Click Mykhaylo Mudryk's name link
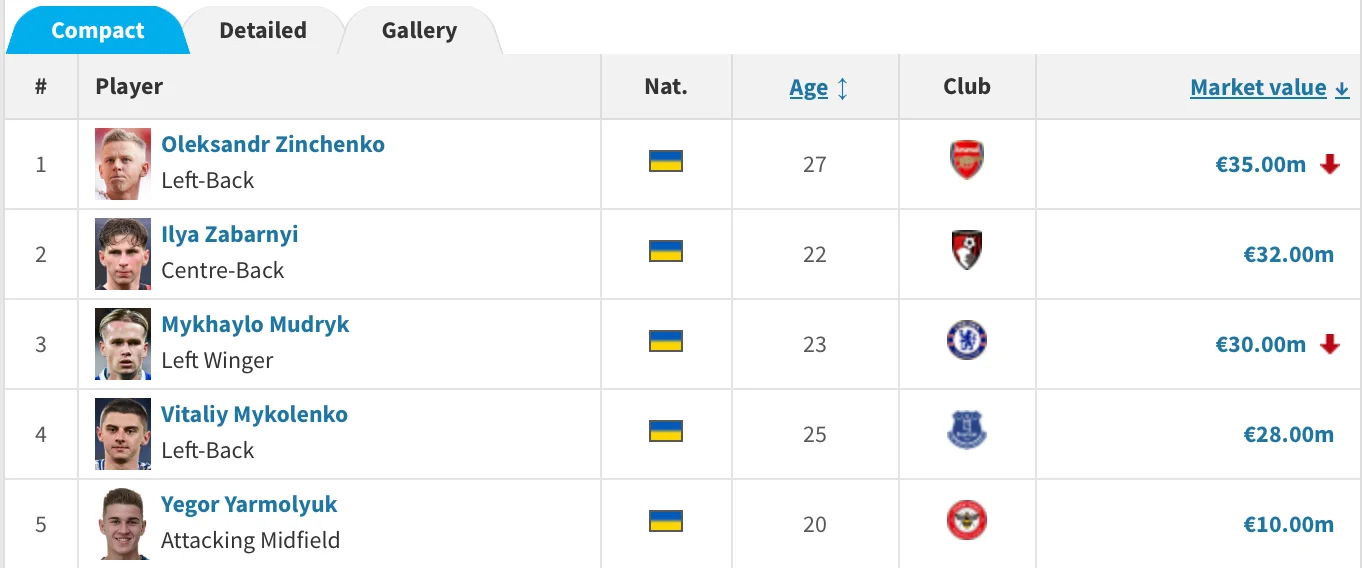 (255, 324)
